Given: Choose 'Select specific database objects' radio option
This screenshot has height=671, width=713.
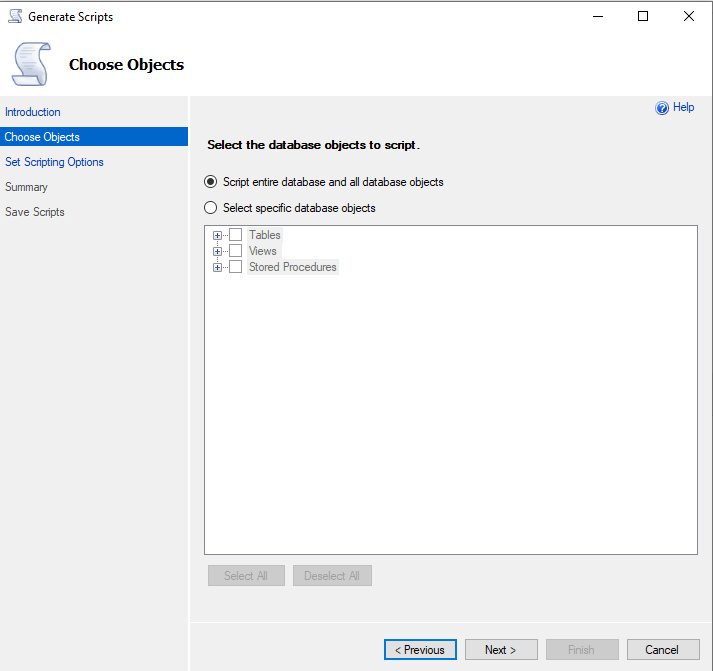Looking at the screenshot, I should pyautogui.click(x=210, y=208).
